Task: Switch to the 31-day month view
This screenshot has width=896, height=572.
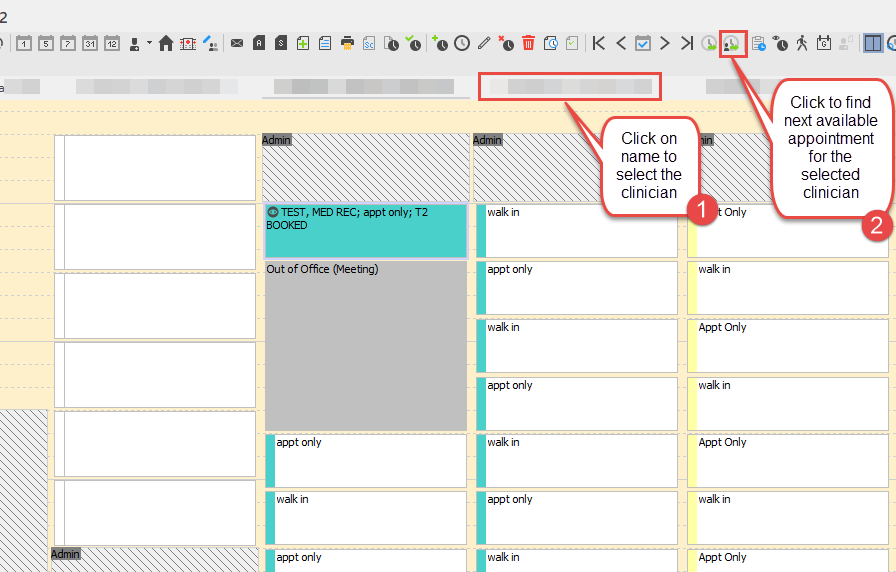Action: tap(90, 43)
